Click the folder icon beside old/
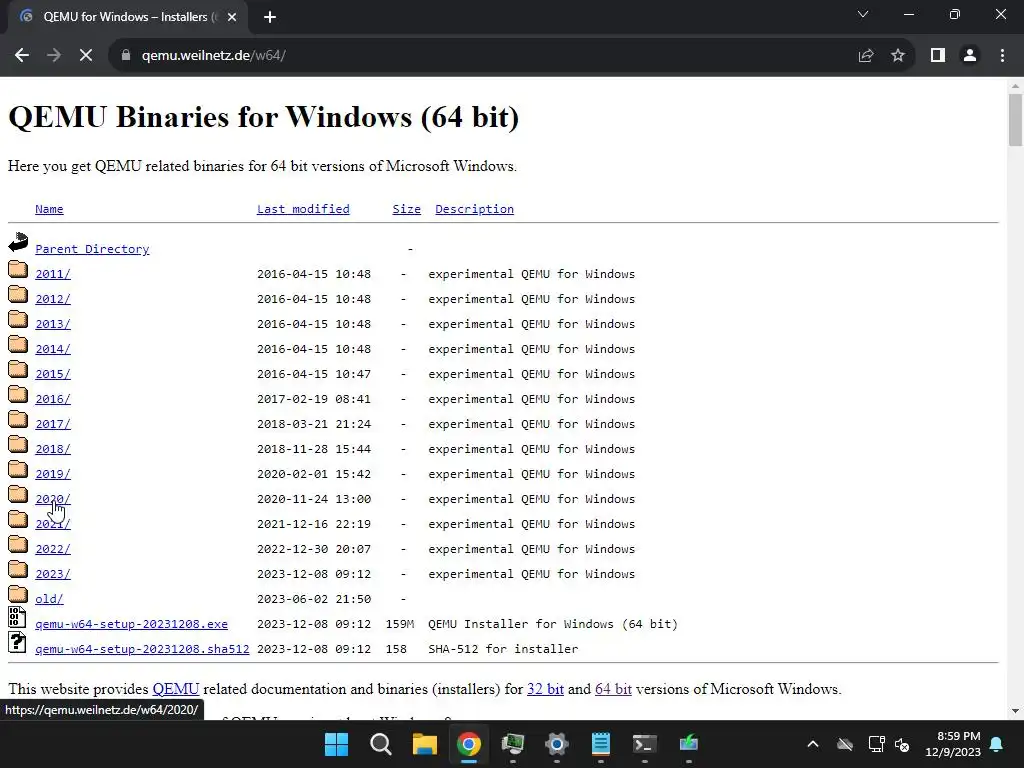This screenshot has width=1024, height=768. point(18,594)
